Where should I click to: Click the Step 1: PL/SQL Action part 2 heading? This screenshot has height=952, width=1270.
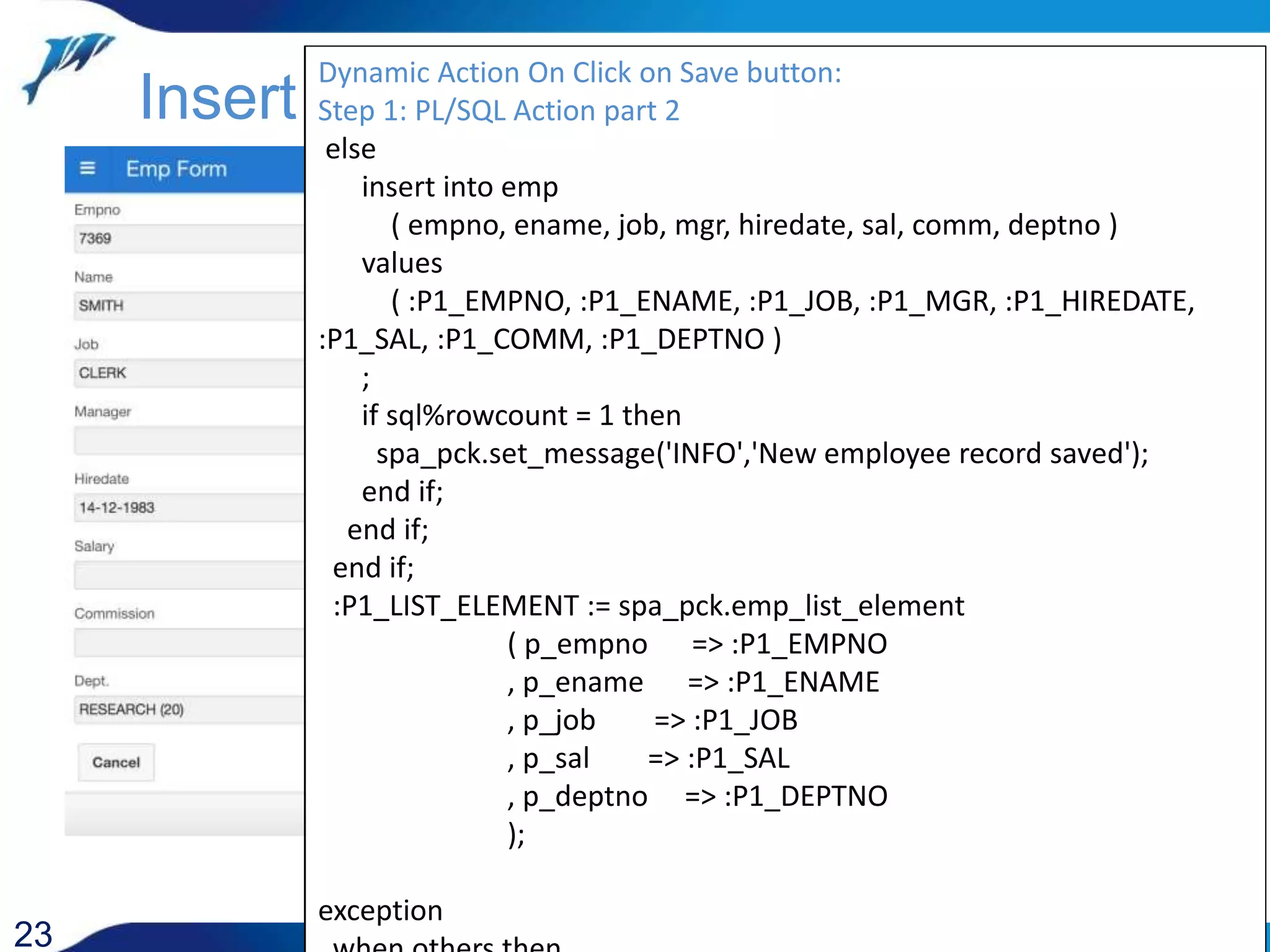499,112
